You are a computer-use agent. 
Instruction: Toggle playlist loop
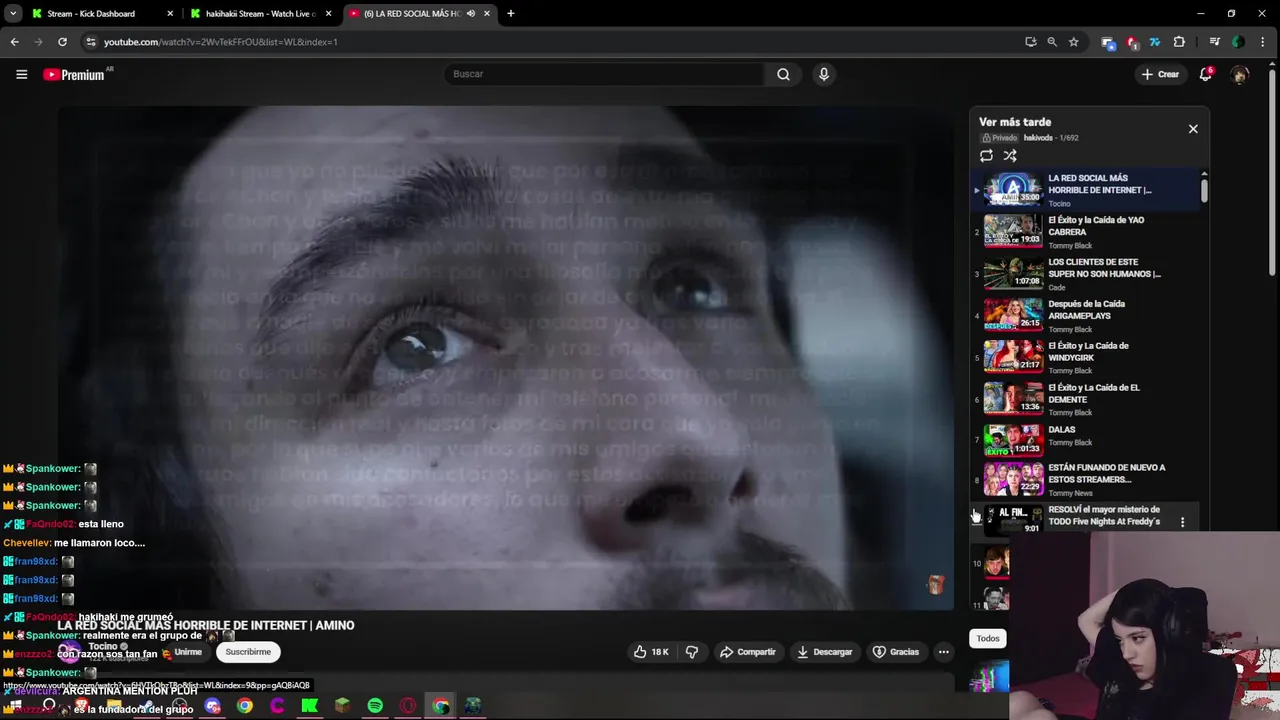pyautogui.click(x=986, y=156)
